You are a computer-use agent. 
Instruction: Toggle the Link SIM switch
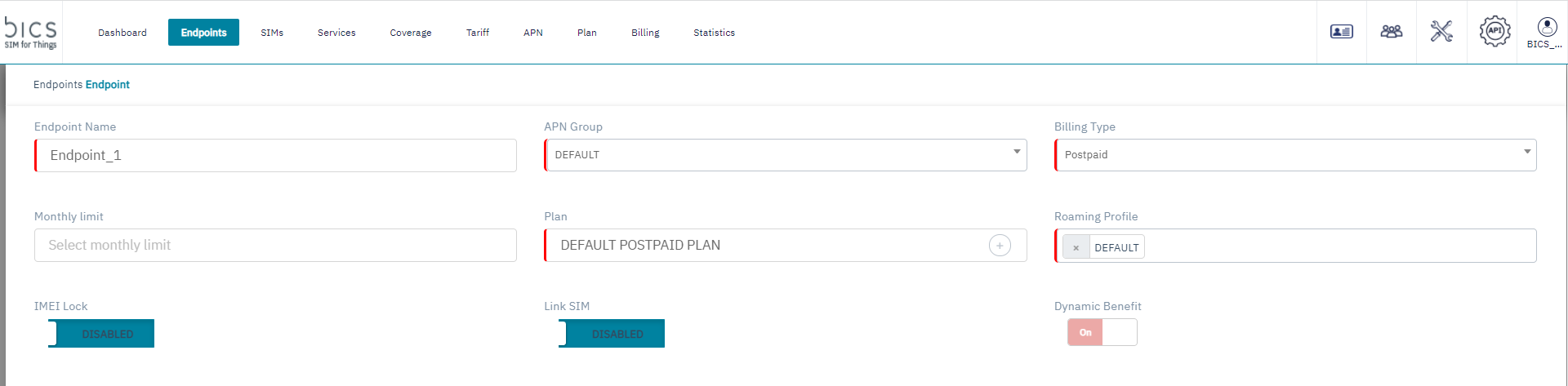click(x=612, y=334)
